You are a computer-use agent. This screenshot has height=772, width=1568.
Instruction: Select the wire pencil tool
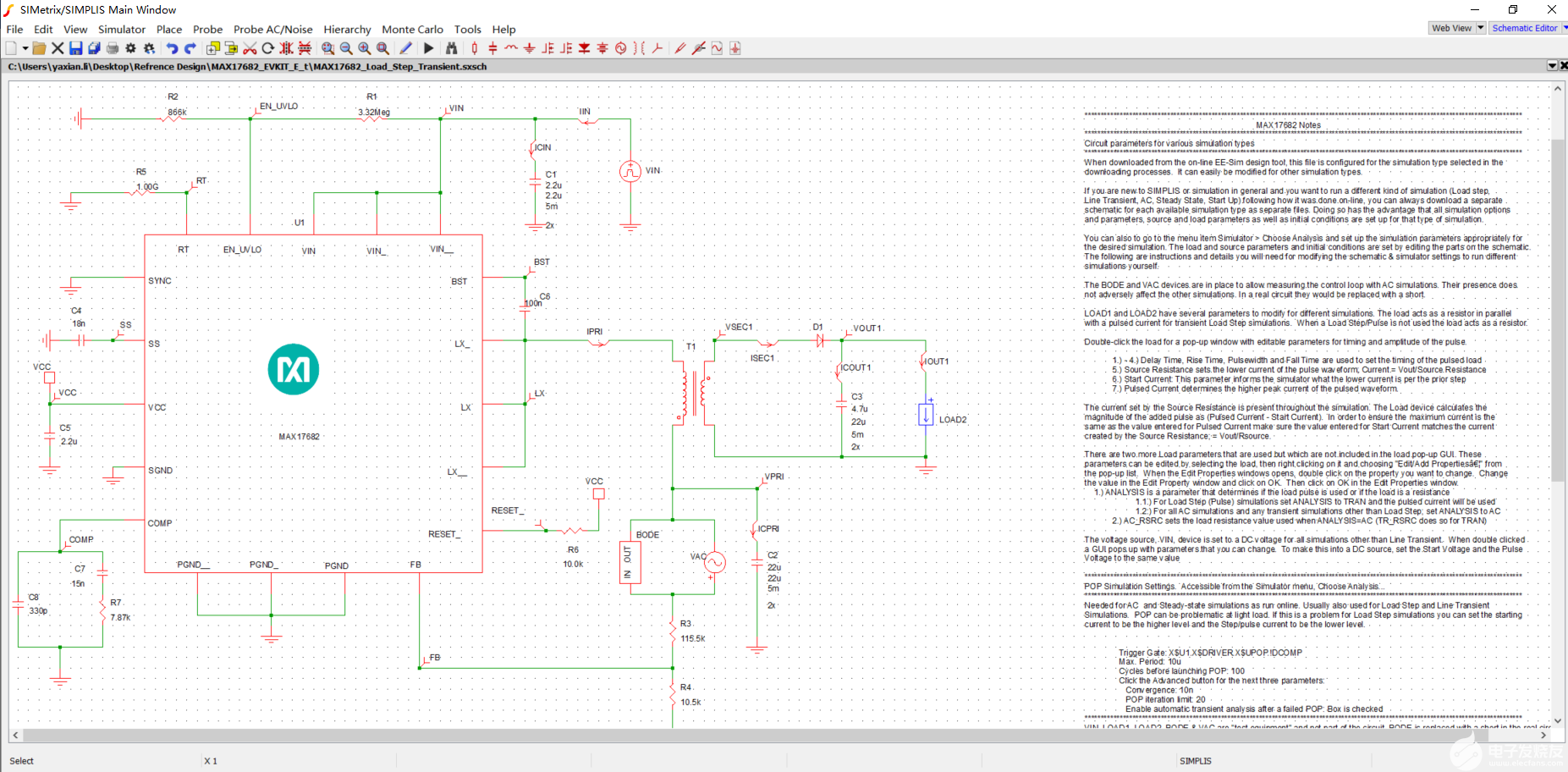click(405, 48)
